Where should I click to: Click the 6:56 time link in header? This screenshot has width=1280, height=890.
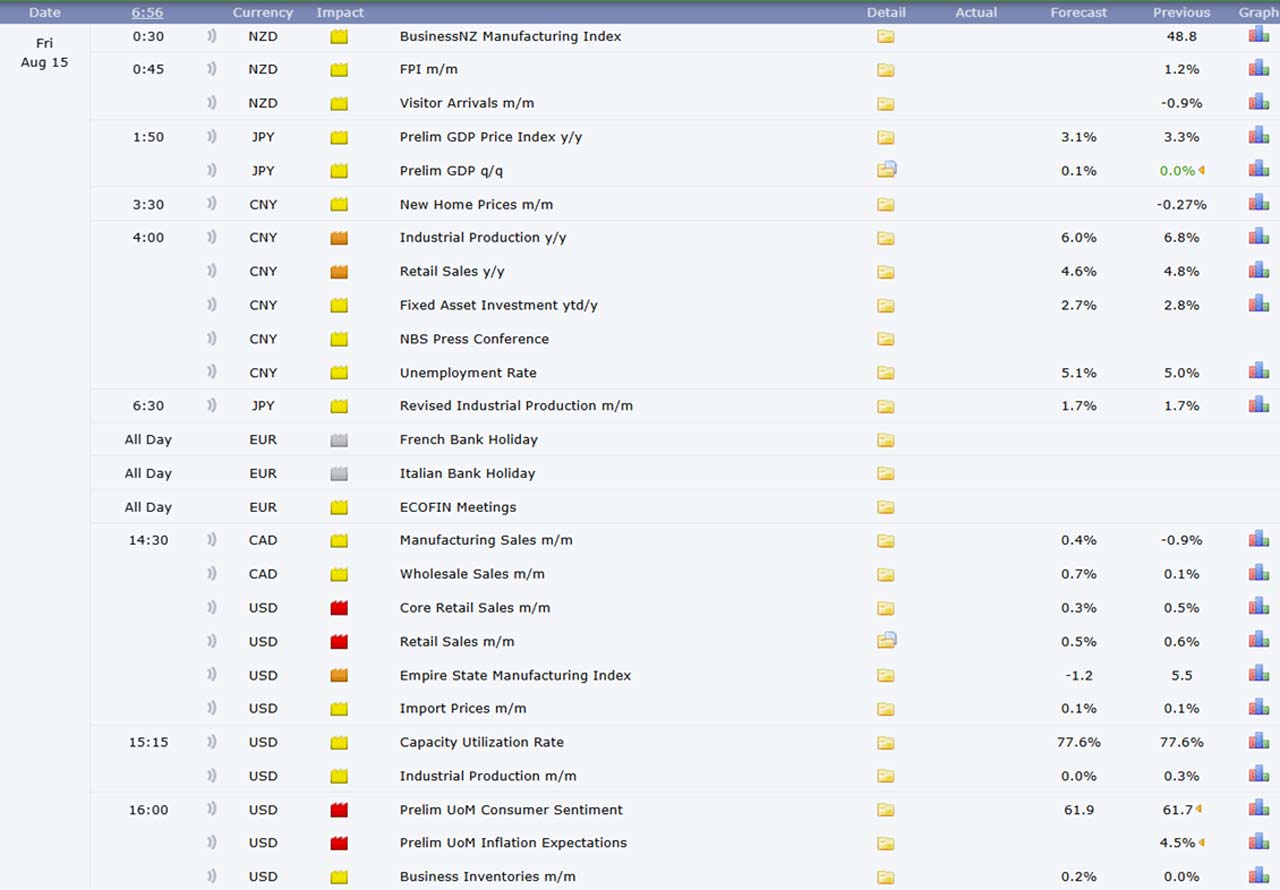[147, 12]
